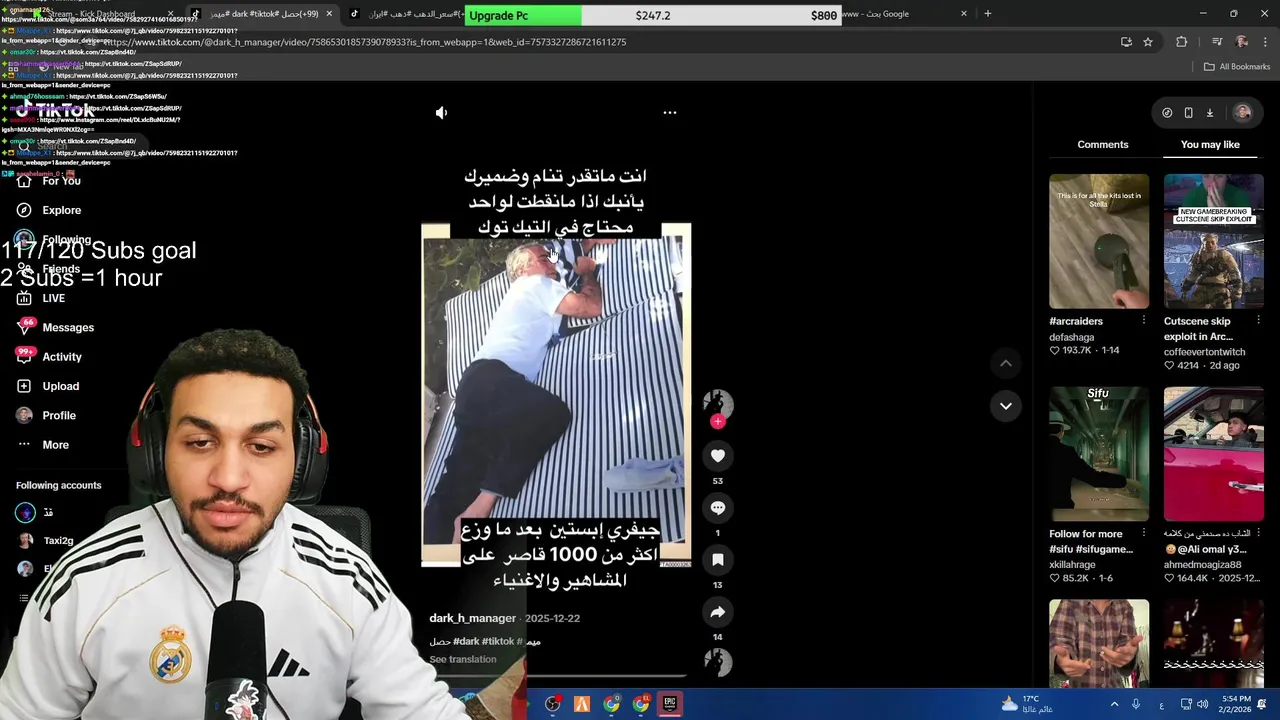This screenshot has height=720, width=1280.
Task: Click the download desktop app icon
Action: pyautogui.click(x=1209, y=113)
